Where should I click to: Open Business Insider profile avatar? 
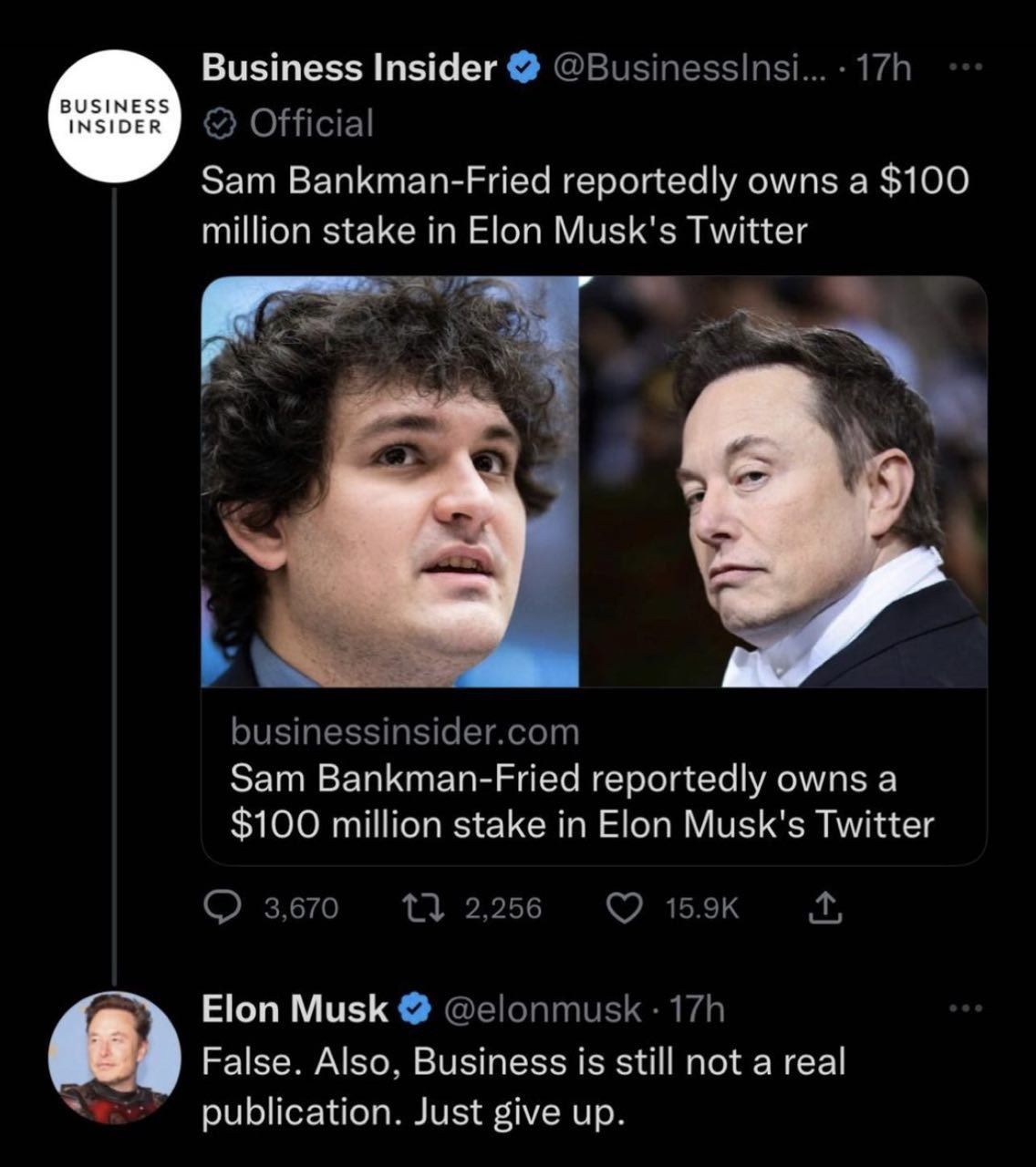(x=113, y=116)
